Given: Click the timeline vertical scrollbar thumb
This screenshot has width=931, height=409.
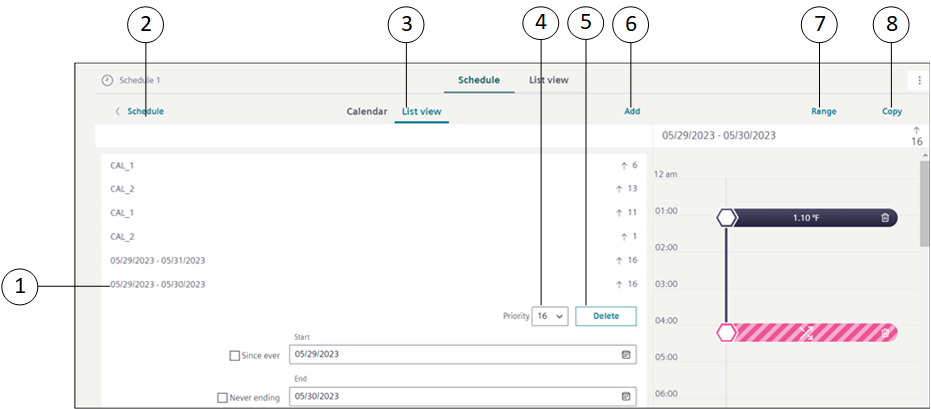Looking at the screenshot, I should pyautogui.click(x=925, y=204).
